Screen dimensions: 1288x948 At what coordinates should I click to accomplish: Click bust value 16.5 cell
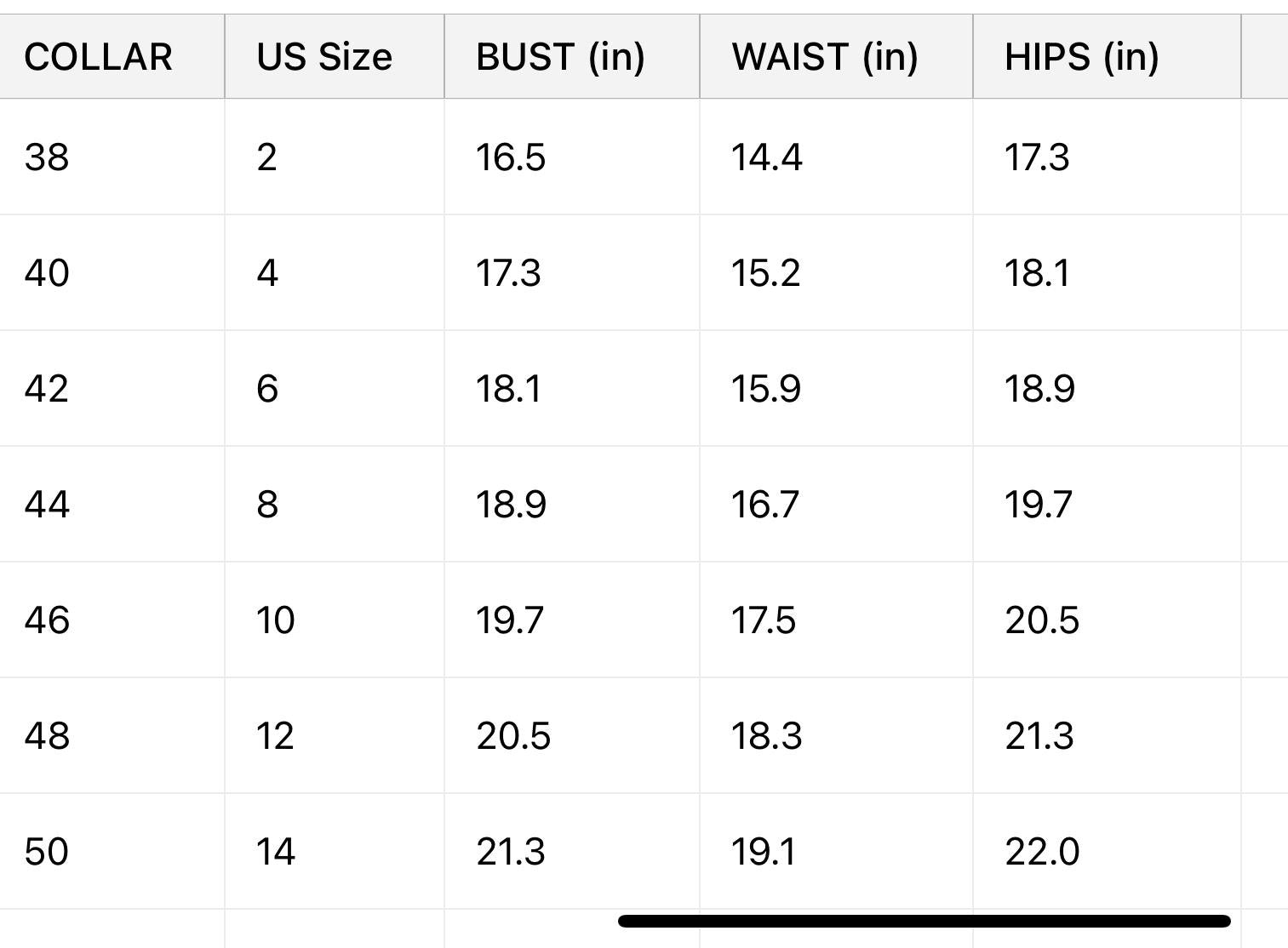(x=511, y=157)
